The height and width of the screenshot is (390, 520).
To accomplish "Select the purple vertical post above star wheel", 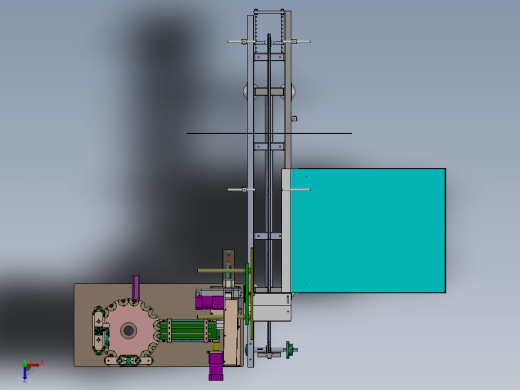I will [x=136, y=288].
